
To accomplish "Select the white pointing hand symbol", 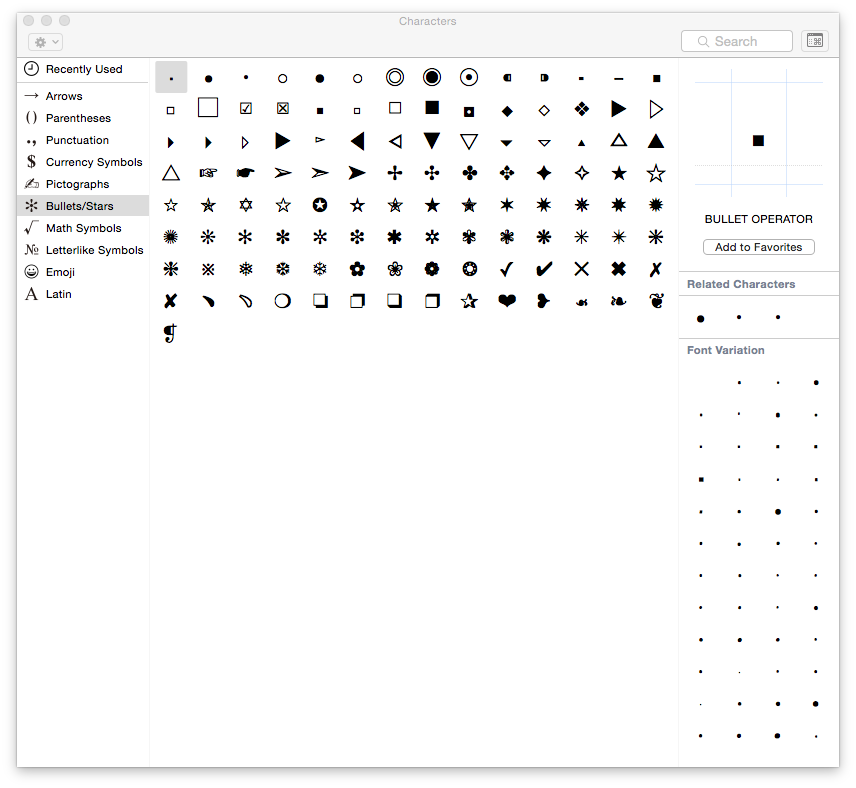I will (x=208, y=173).
